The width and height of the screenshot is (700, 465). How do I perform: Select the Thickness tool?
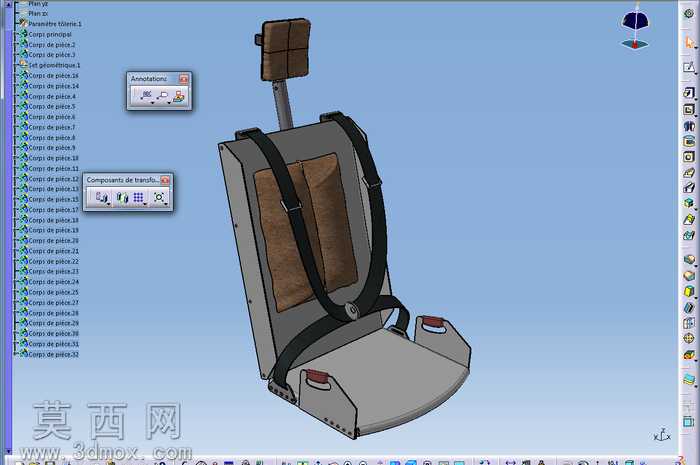[x=689, y=323]
